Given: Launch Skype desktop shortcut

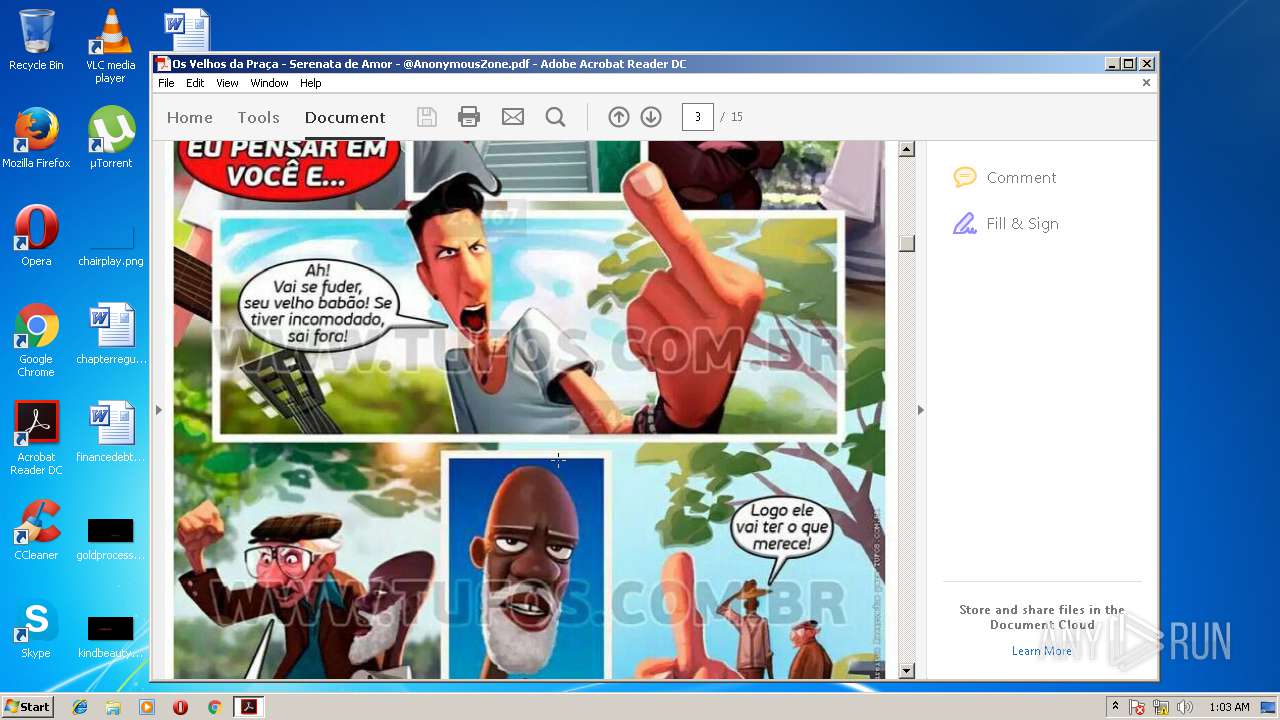Looking at the screenshot, I should click(x=36, y=628).
